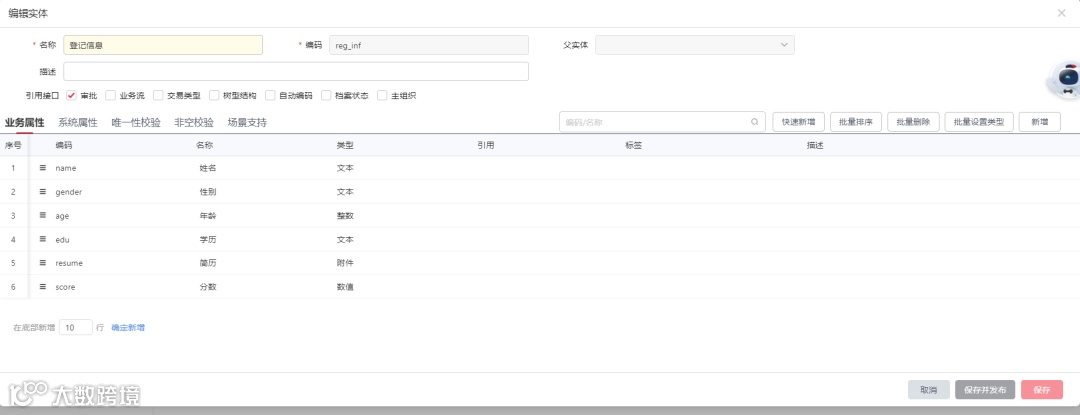Enable the 业务流 checkbox
Screen dimensions: 1080x415
click(x=110, y=96)
